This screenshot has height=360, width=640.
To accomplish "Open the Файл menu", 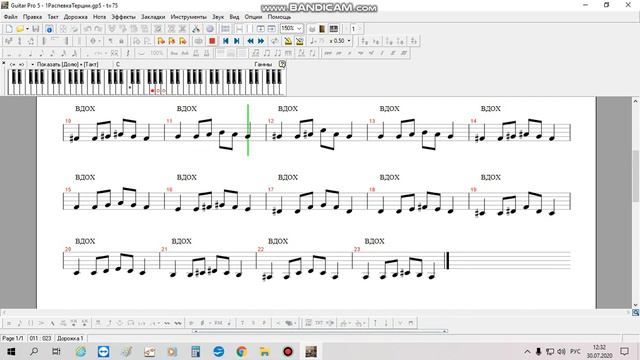I will tap(11, 17).
